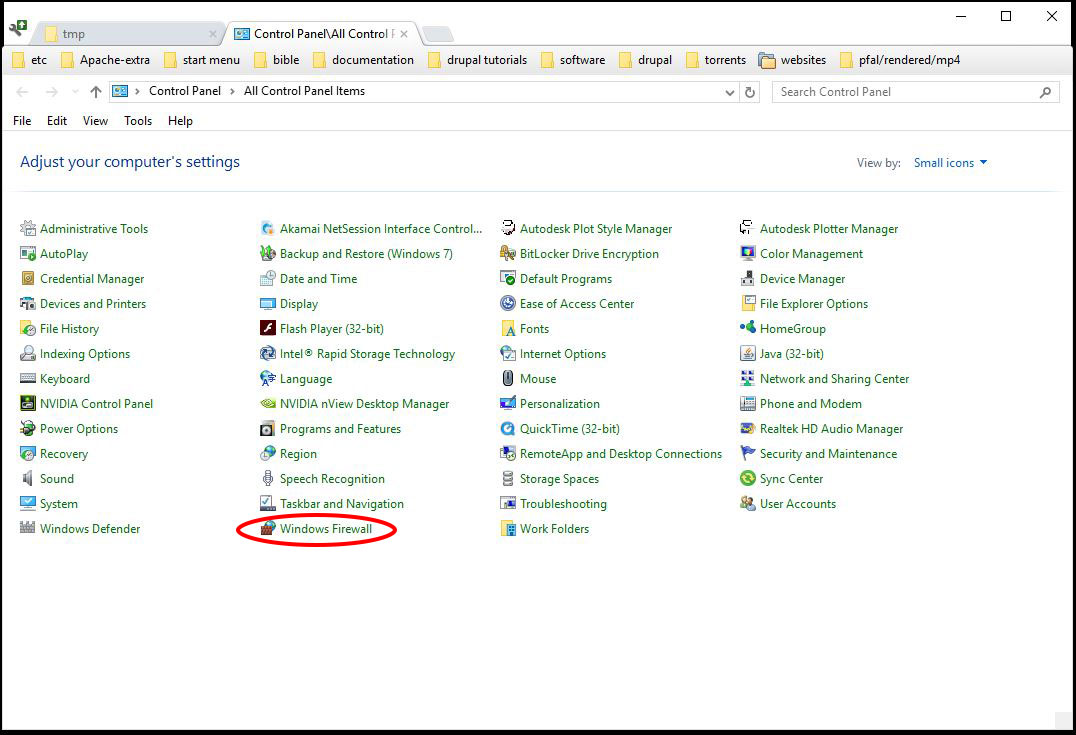This screenshot has width=1076, height=735.
Task: Click the System icon
Action: [x=27, y=504]
